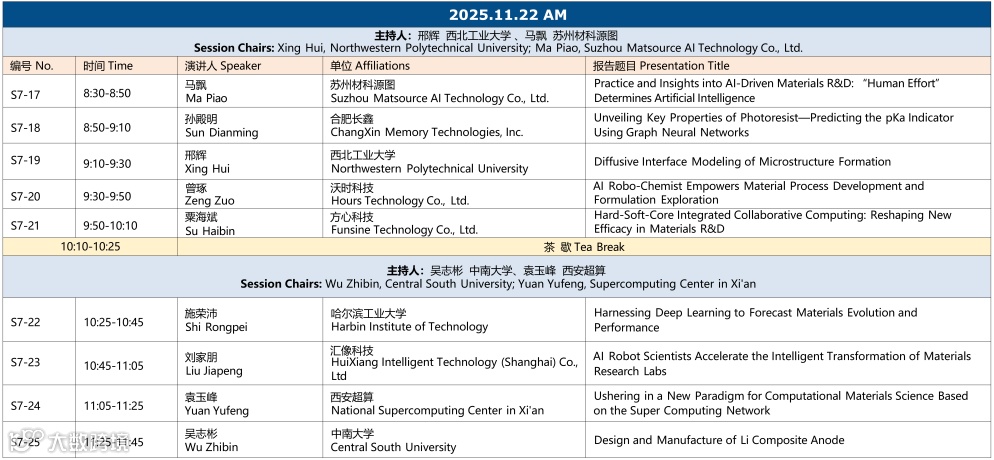Click the 'Harnessing Deep Learning to Forecast' title
The width and height of the screenshot is (994, 460).
pyautogui.click(x=756, y=320)
